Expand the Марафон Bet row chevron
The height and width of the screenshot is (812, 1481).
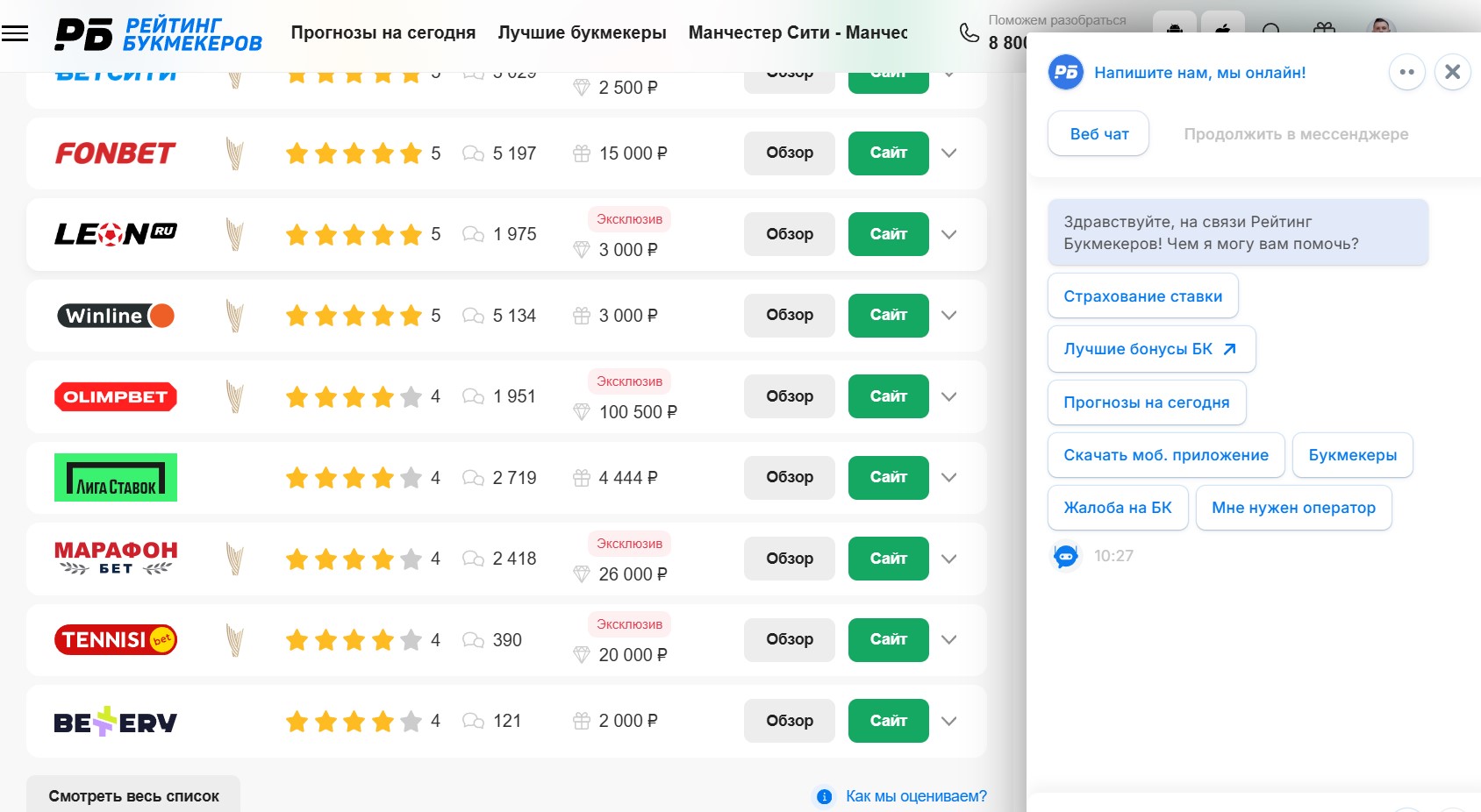click(948, 559)
